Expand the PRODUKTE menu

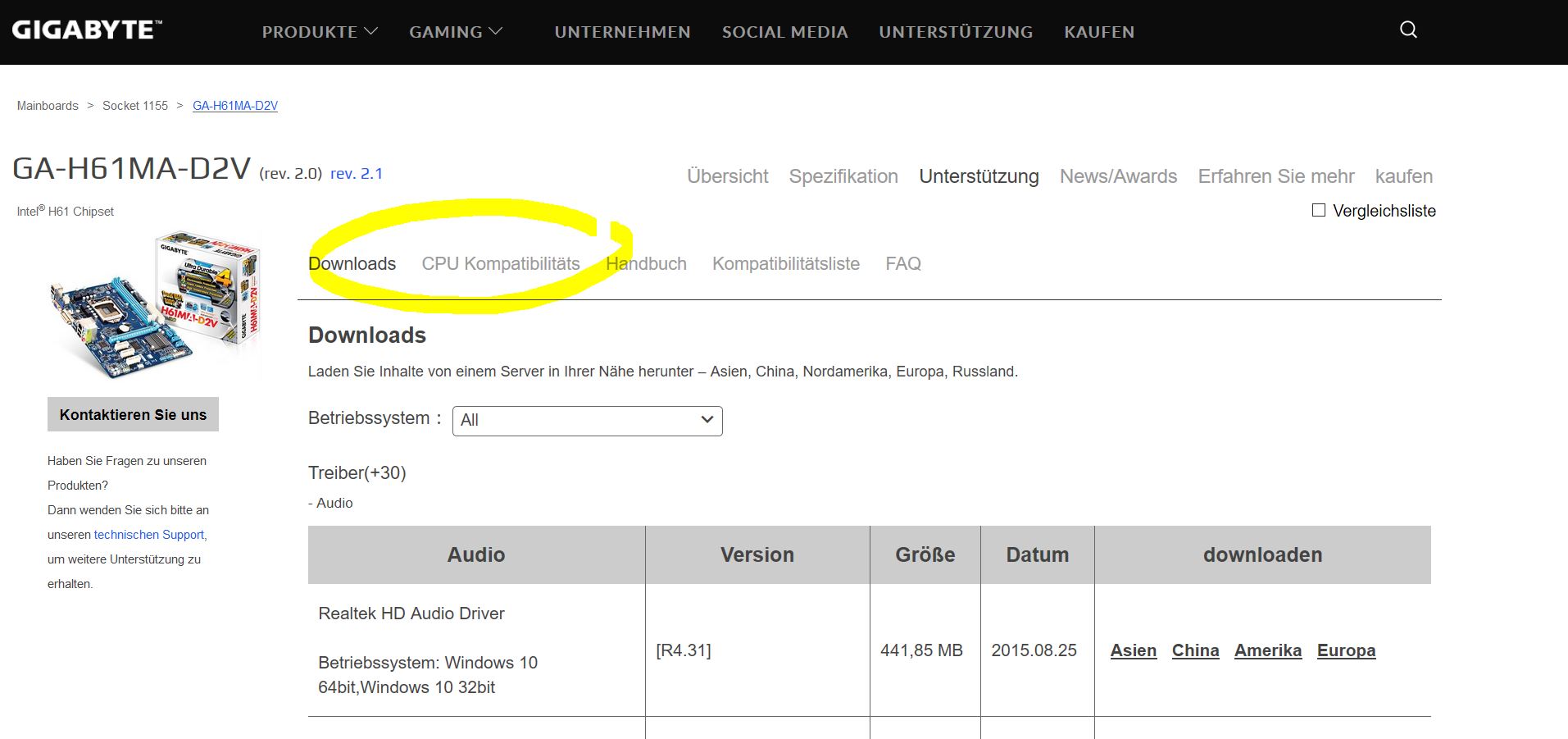[x=320, y=32]
